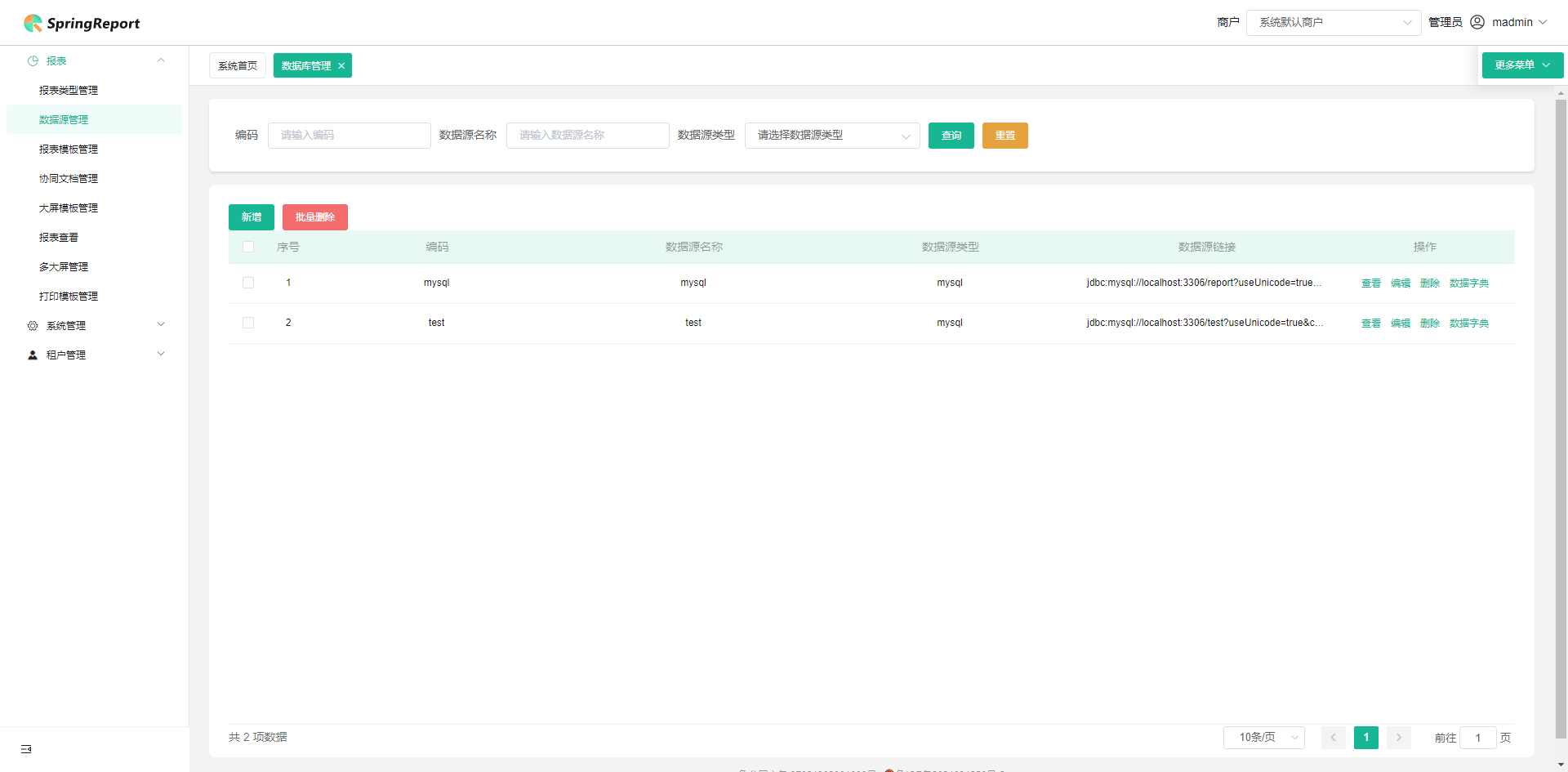
Task: Open the 10条/页 page size dropdown
Action: [x=1264, y=738]
